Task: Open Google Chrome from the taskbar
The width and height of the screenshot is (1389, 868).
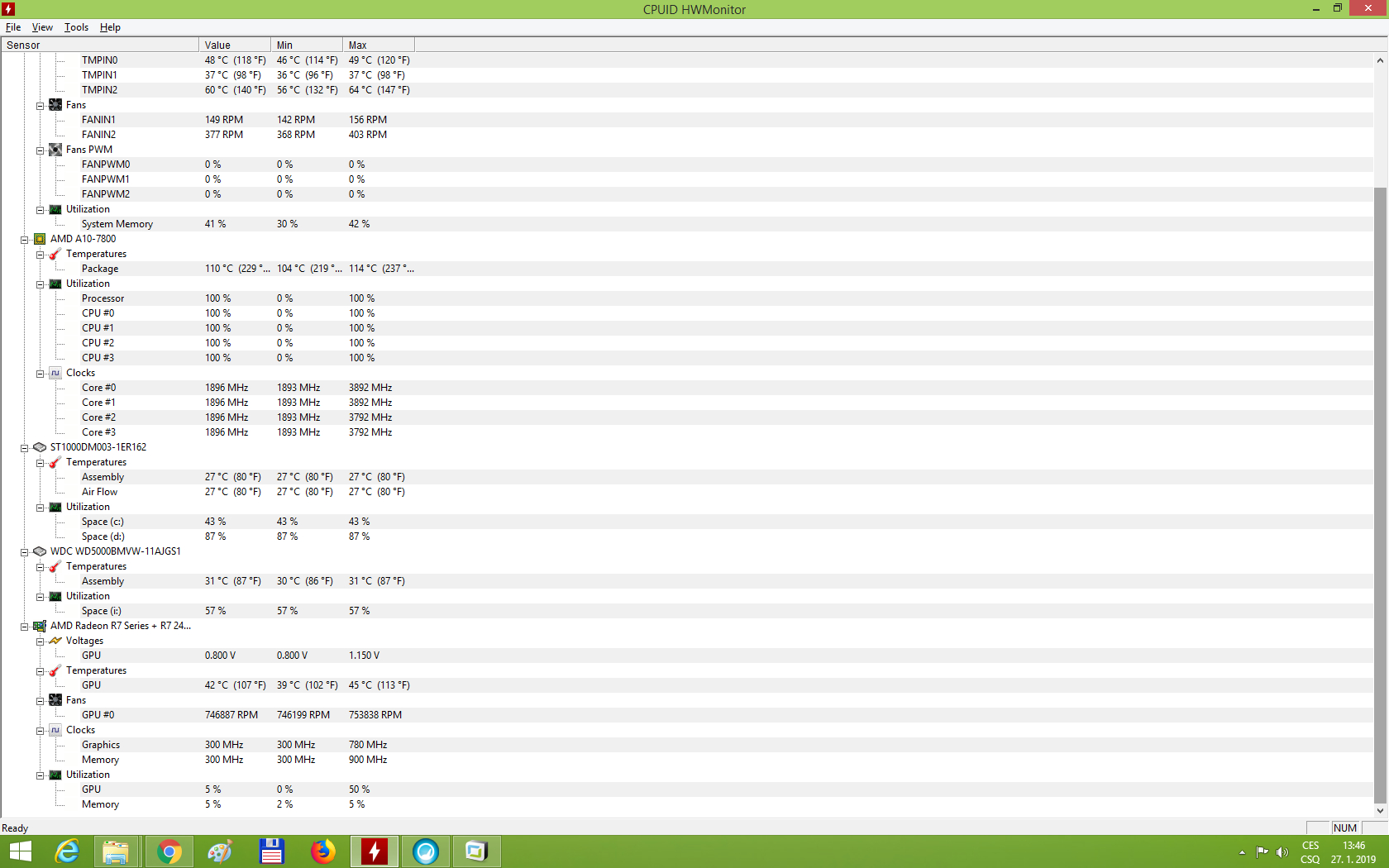Action: click(169, 851)
